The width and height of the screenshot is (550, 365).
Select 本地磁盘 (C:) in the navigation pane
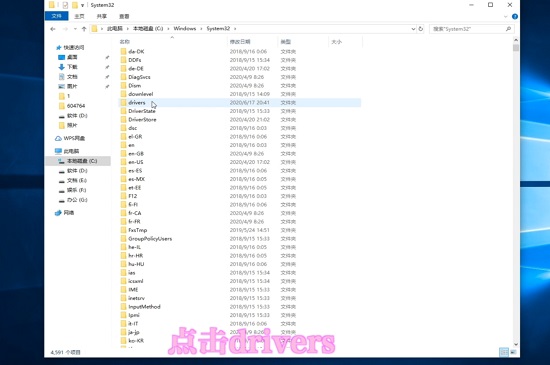pyautogui.click(x=78, y=161)
